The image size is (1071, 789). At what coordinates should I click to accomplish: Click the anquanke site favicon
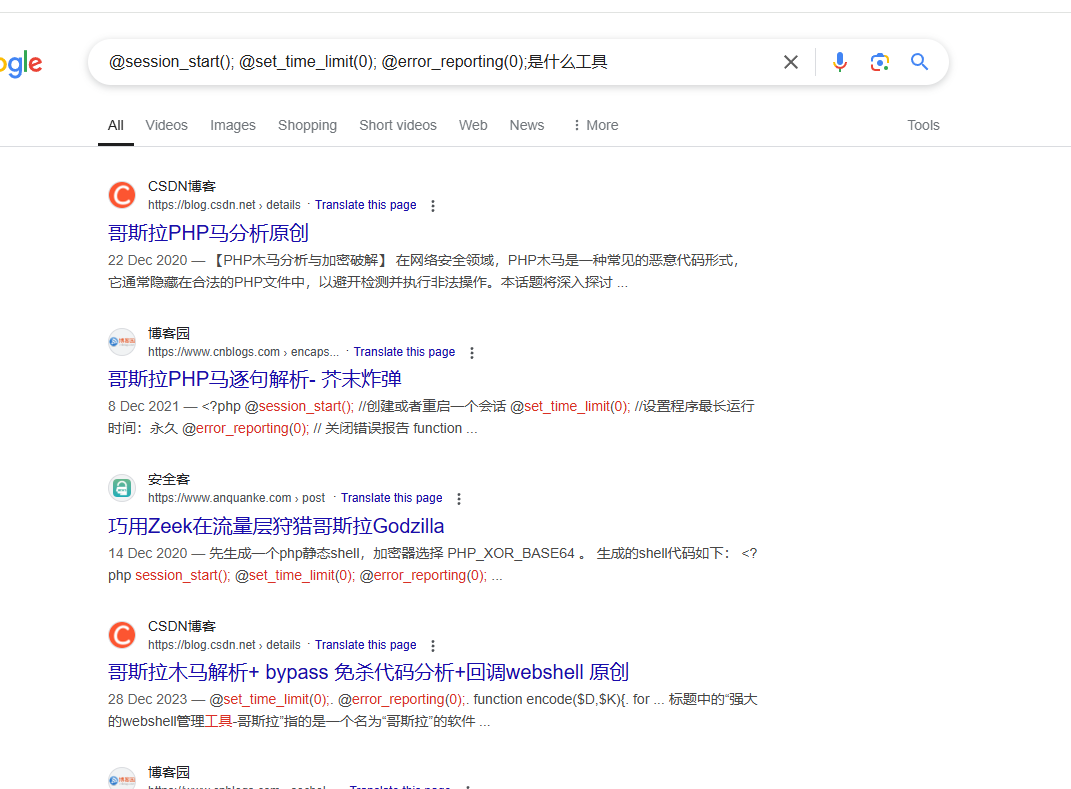(122, 488)
